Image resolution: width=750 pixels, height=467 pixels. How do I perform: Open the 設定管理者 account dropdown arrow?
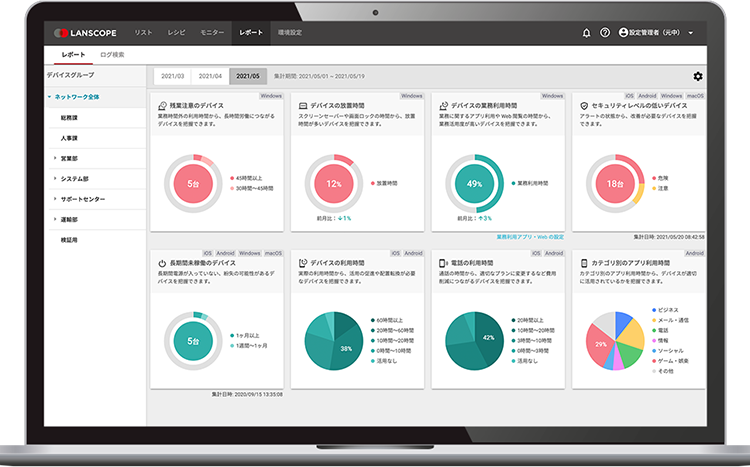tap(690, 33)
